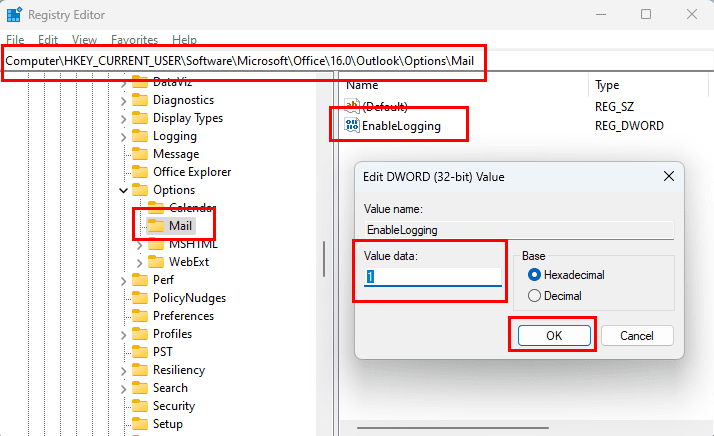This screenshot has width=714, height=436.
Task: Open the View menu
Action: click(84, 40)
